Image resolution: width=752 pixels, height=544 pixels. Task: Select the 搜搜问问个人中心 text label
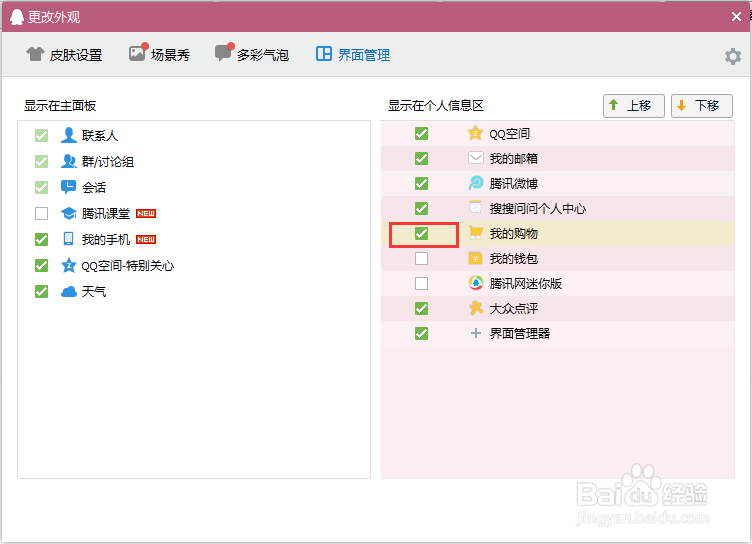pyautogui.click(x=538, y=209)
